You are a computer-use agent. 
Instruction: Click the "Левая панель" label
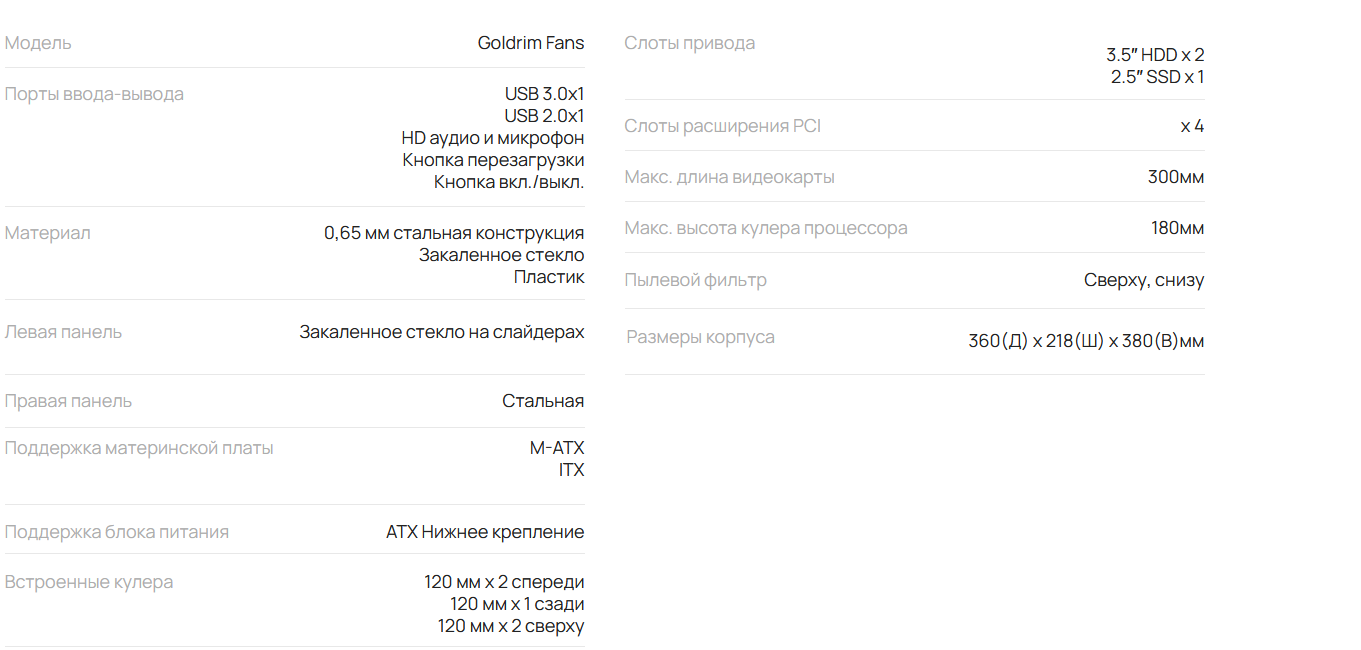coord(63,332)
